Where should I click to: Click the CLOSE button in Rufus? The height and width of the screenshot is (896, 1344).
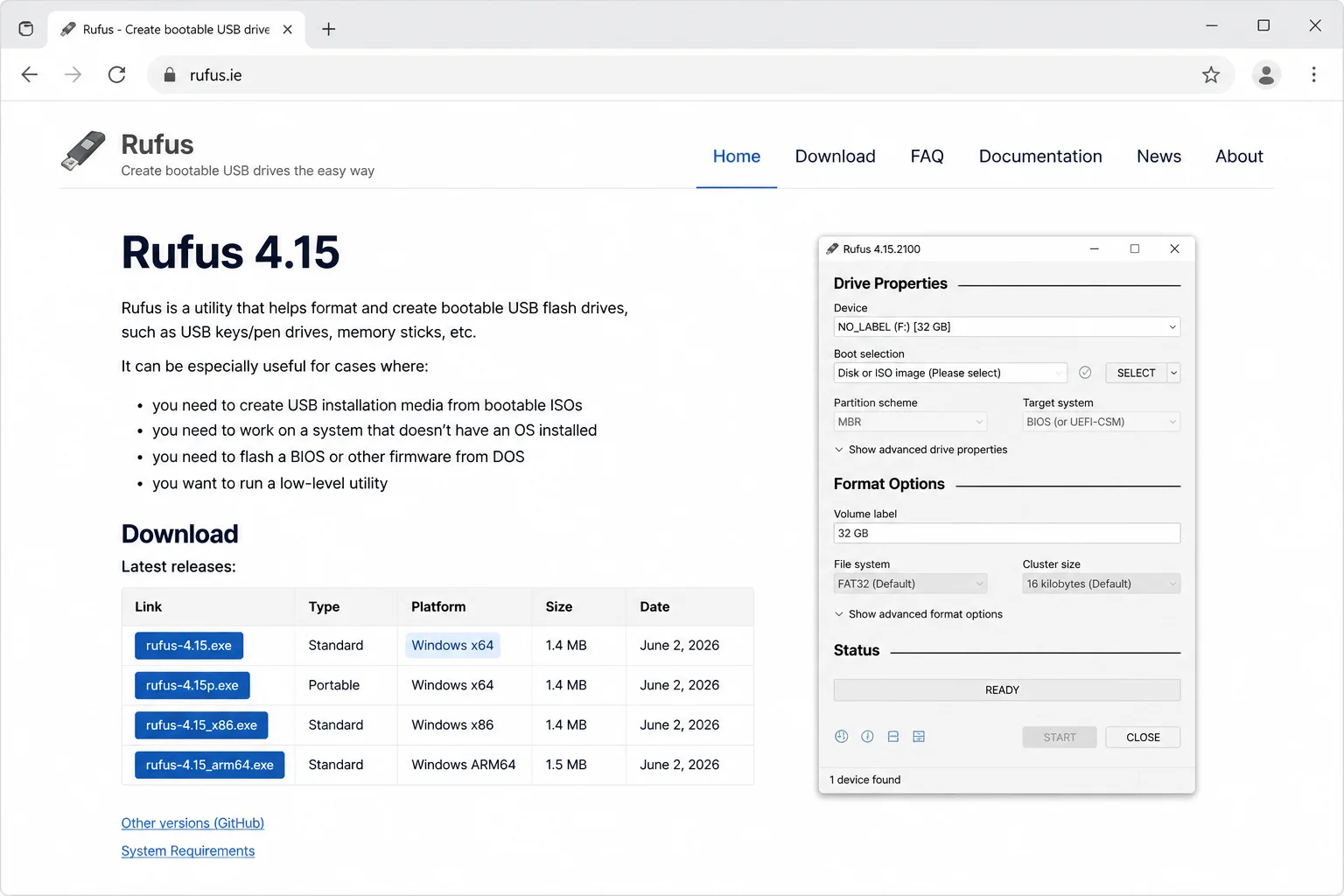1143,738
